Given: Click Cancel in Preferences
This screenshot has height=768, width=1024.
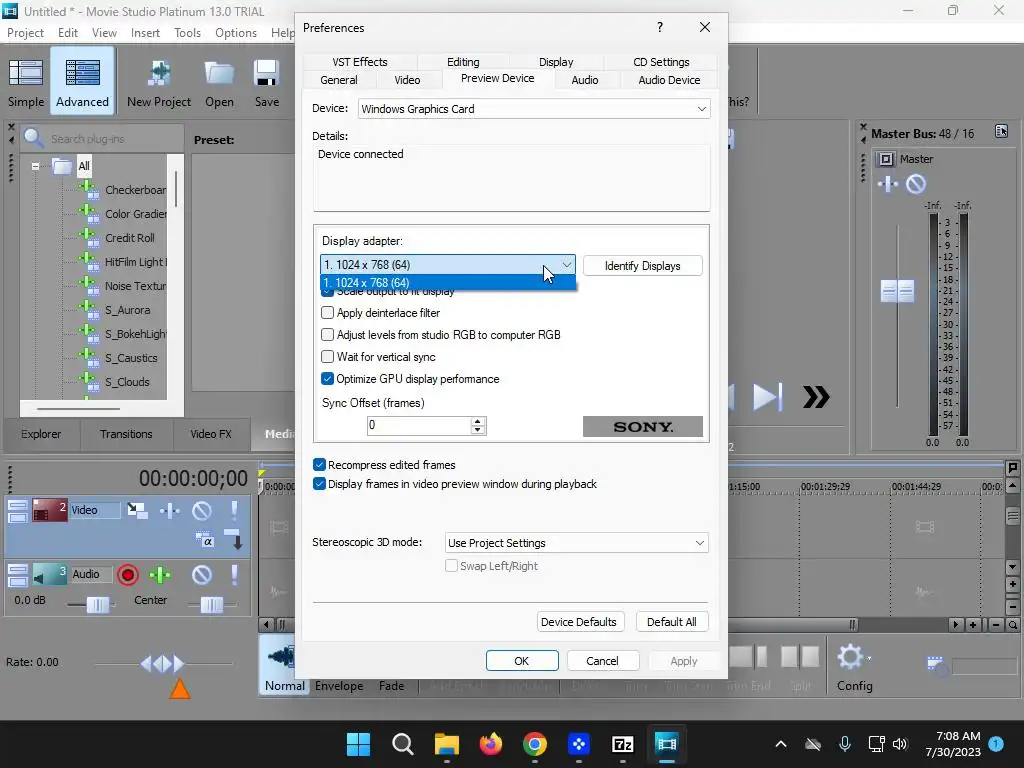Looking at the screenshot, I should [602, 661].
